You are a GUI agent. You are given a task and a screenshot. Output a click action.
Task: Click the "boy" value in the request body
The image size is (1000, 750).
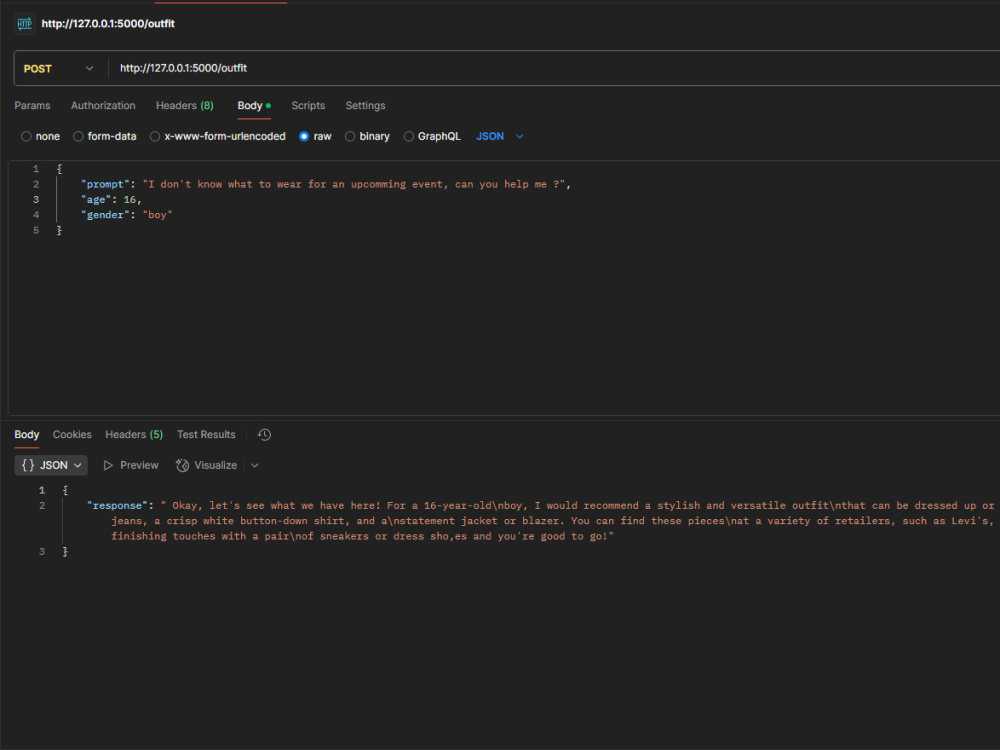pos(158,215)
